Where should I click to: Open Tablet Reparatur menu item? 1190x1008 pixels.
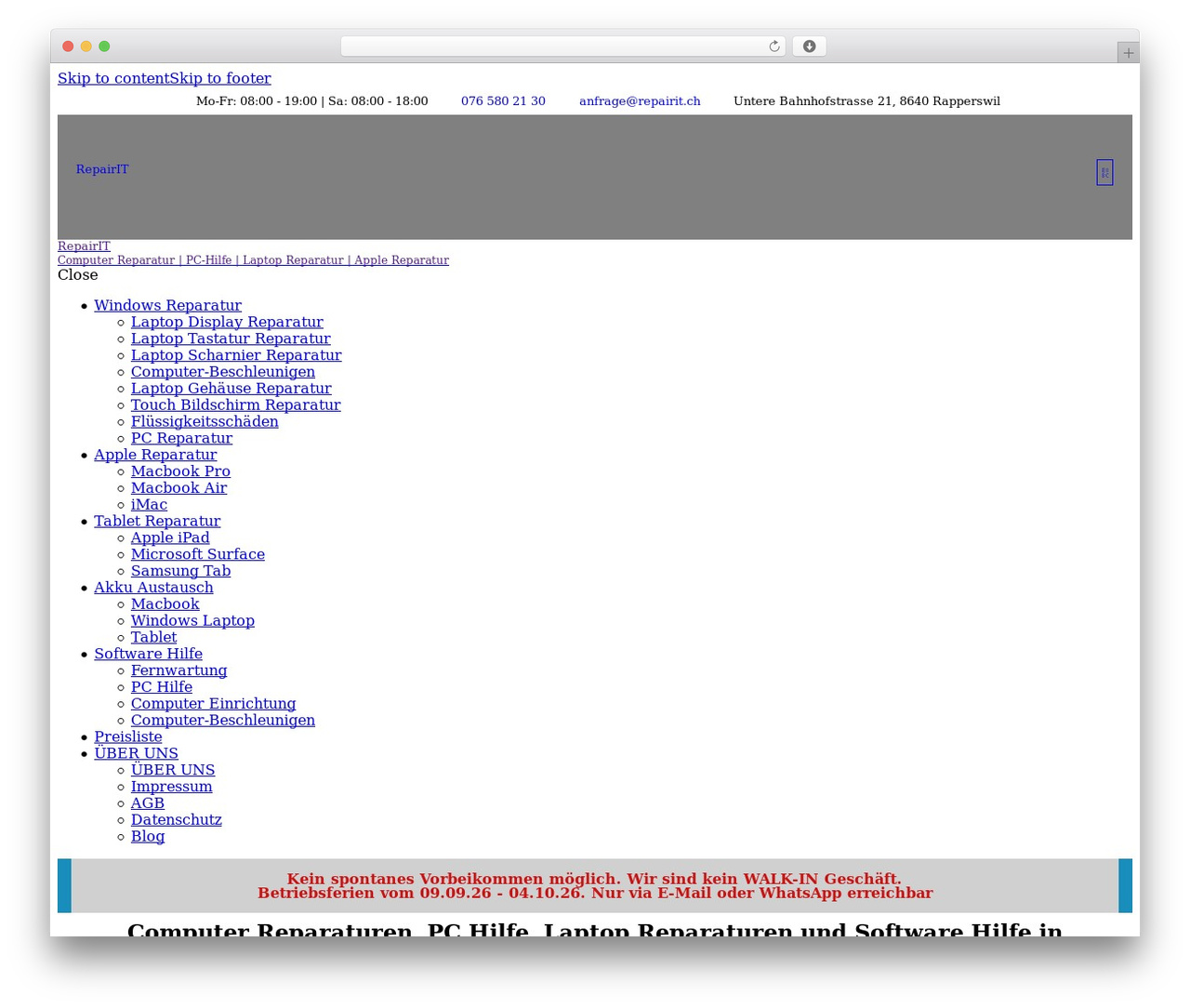click(157, 522)
